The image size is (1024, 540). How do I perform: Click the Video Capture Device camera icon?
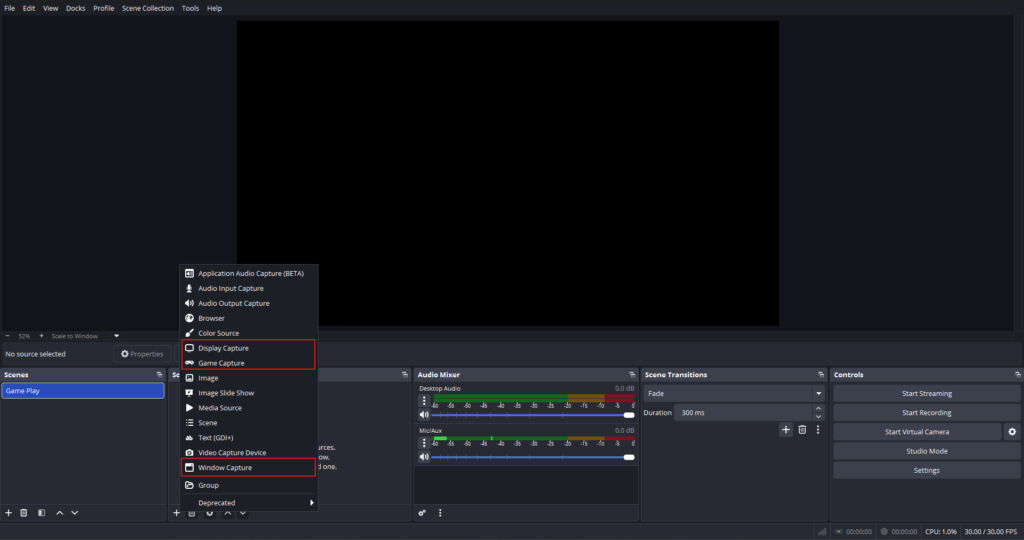189,453
